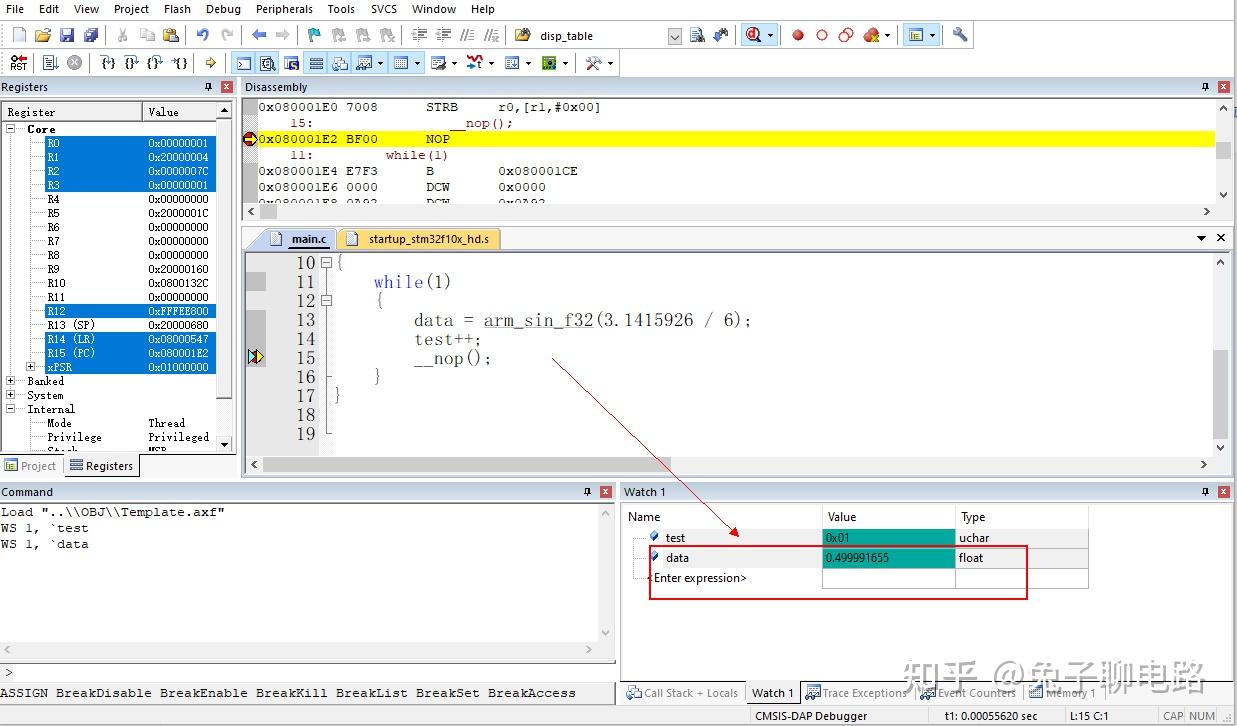Image resolution: width=1237 pixels, height=726 pixels.
Task: Open the Debug menu
Action: [223, 9]
